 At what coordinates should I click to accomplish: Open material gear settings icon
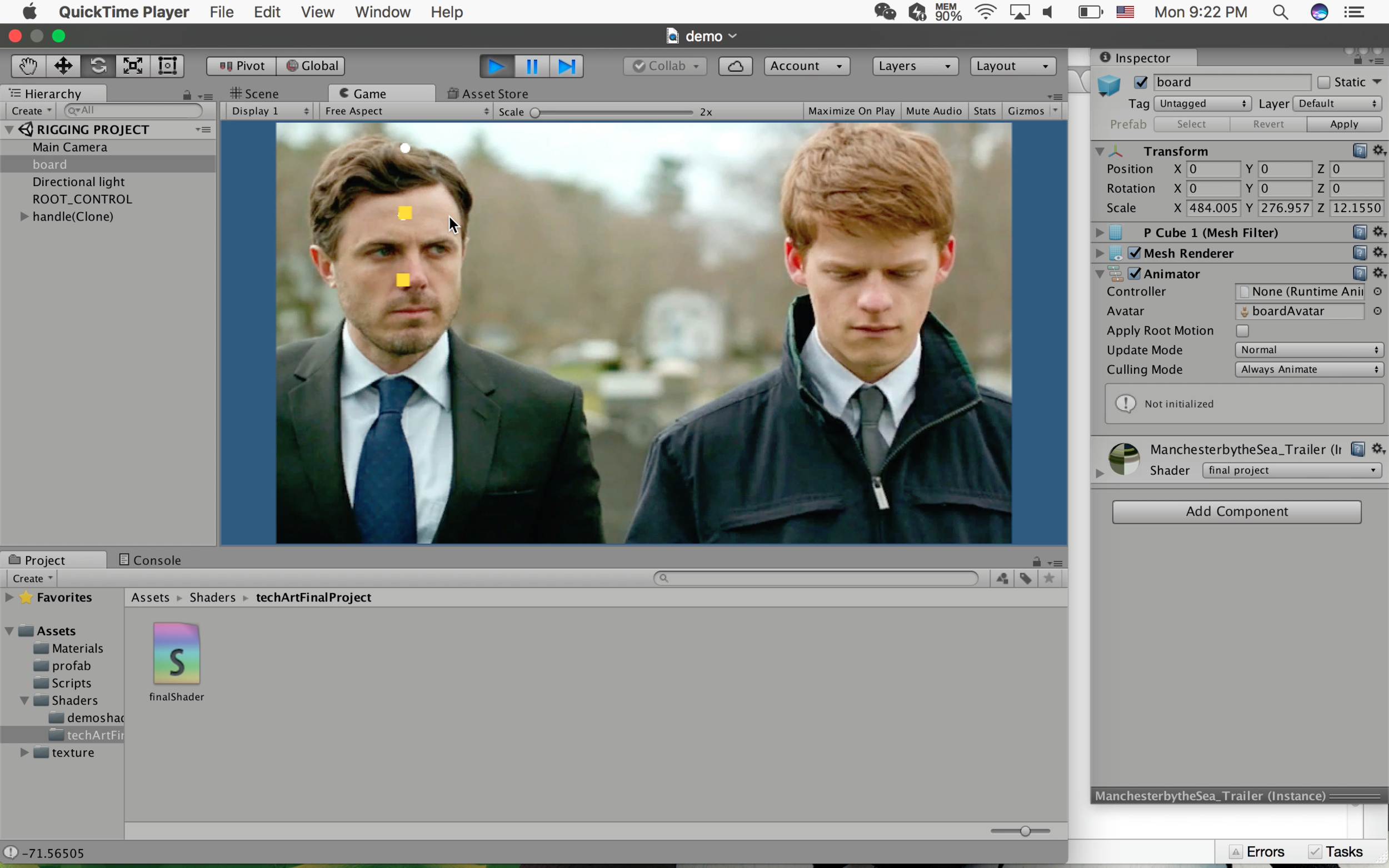coord(1378,449)
